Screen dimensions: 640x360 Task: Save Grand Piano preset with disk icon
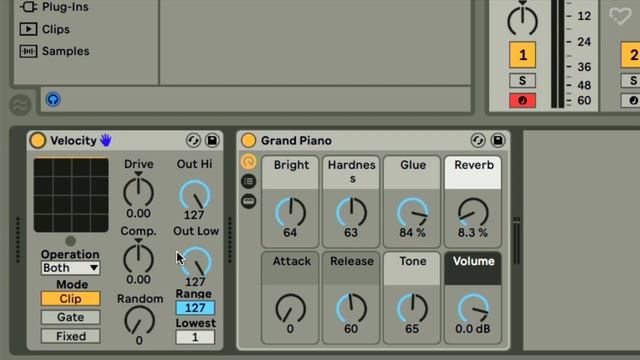[x=498, y=140]
